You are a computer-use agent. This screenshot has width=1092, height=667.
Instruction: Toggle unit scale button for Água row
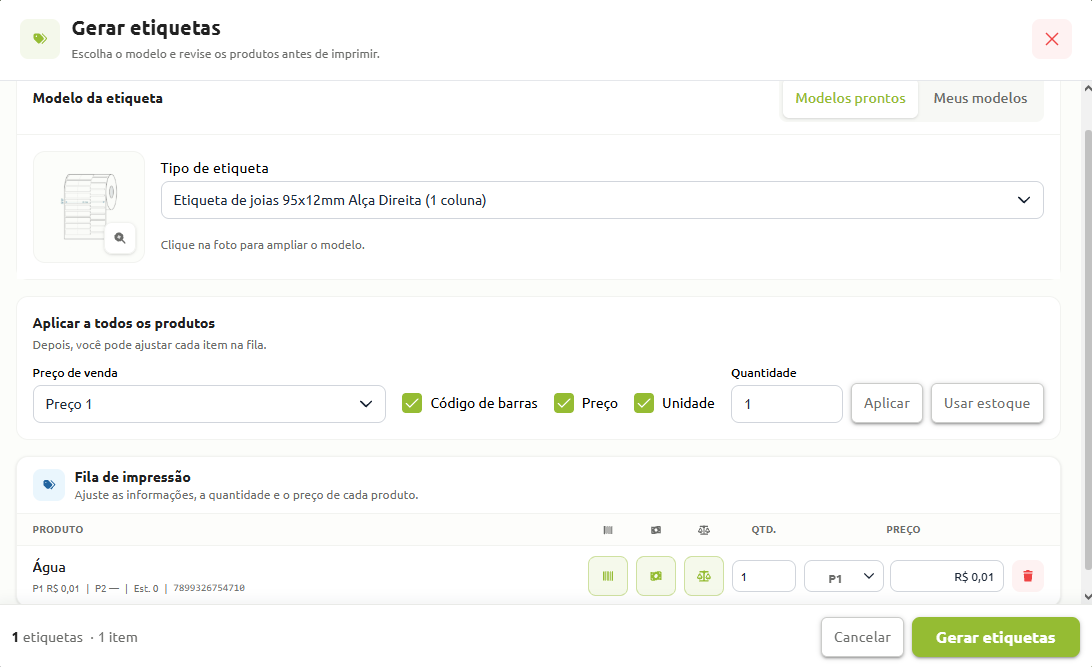[704, 576]
